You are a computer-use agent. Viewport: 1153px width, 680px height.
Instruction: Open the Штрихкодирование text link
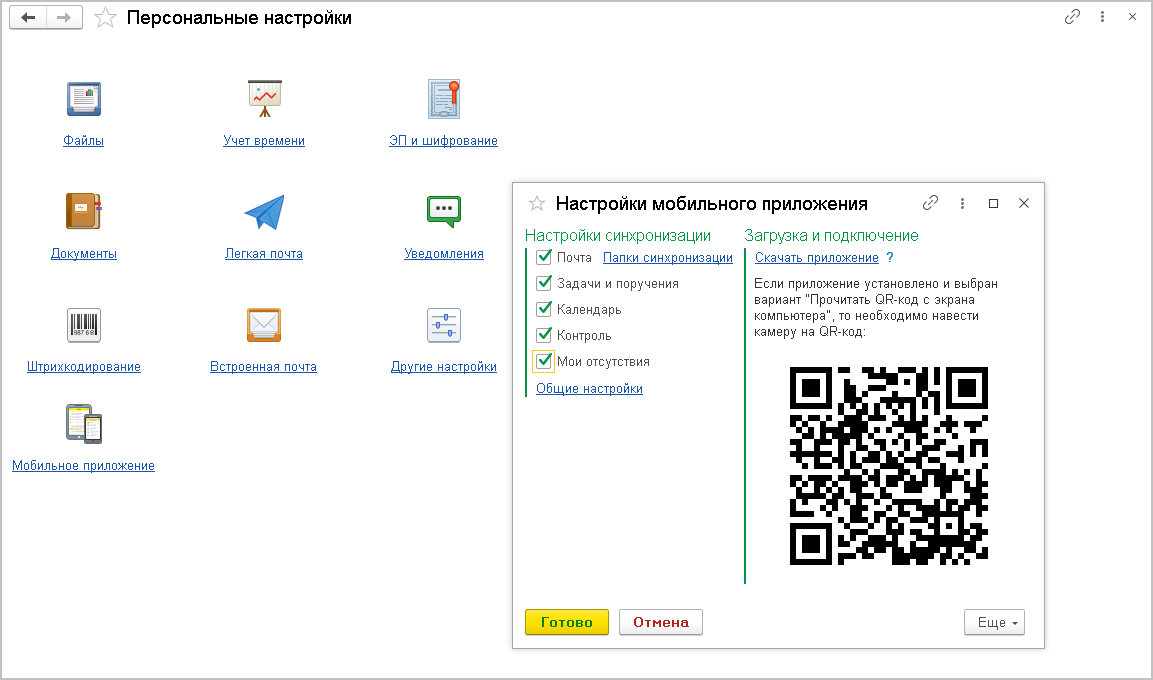(x=84, y=367)
